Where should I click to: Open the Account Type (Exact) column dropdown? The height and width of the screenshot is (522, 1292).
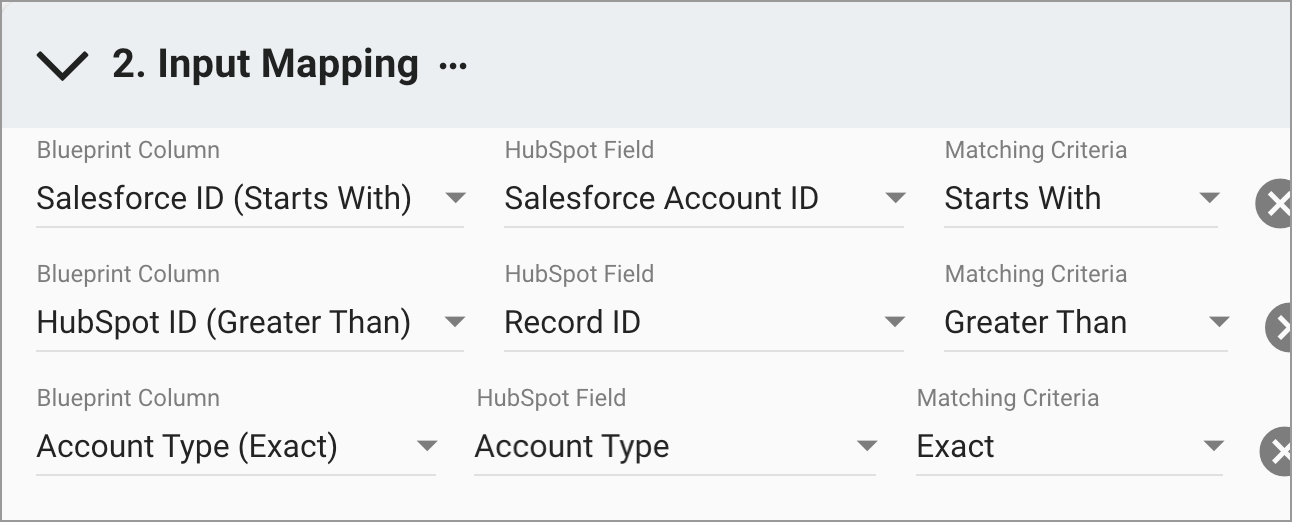[236, 447]
